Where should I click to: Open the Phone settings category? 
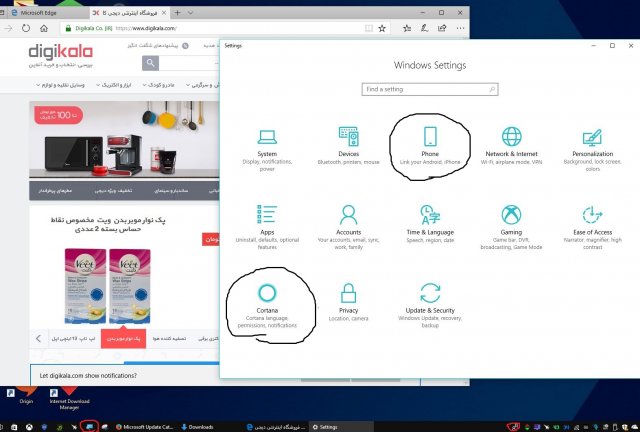pos(429,146)
